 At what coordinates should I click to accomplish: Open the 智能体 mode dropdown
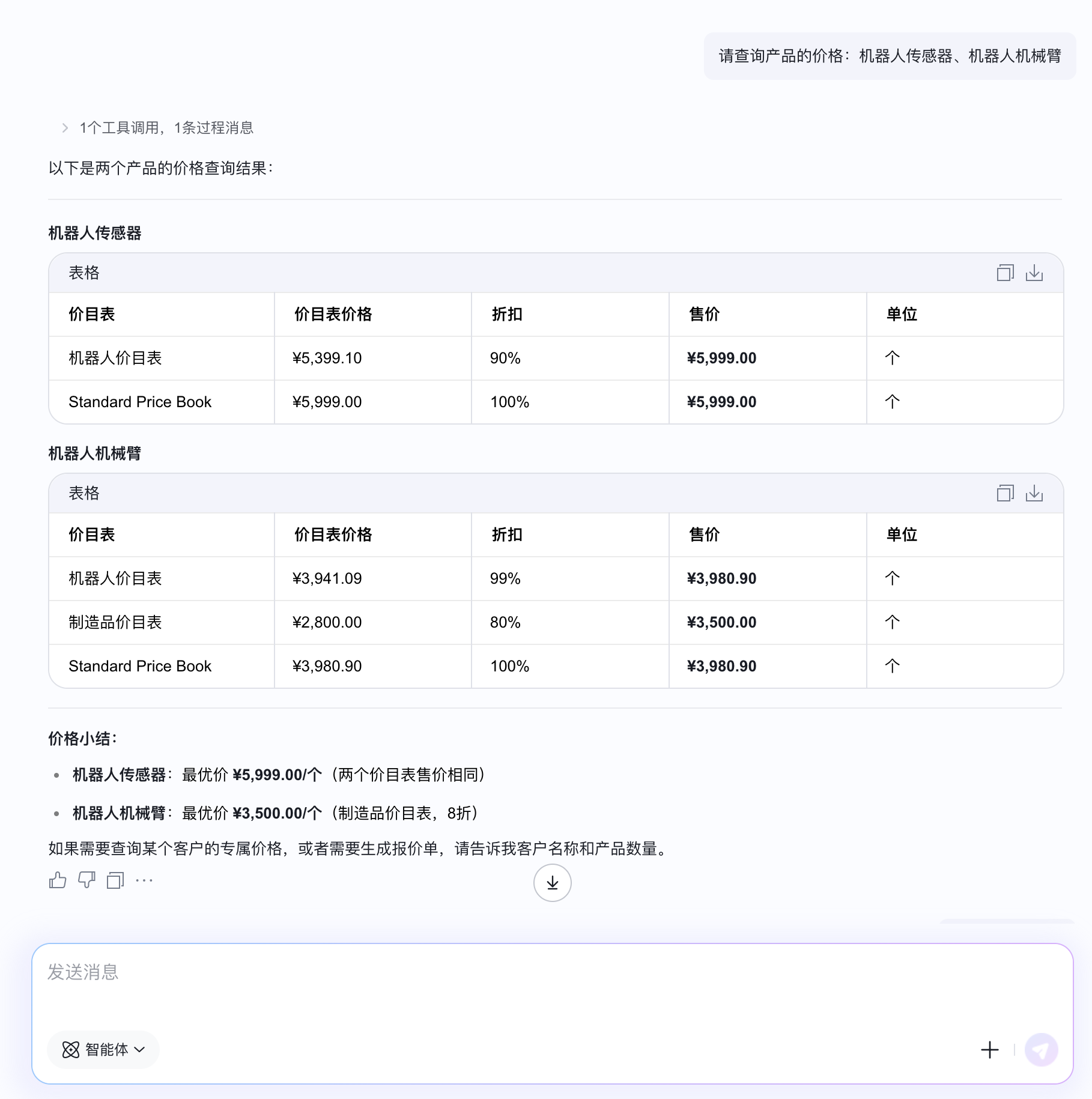(103, 1050)
